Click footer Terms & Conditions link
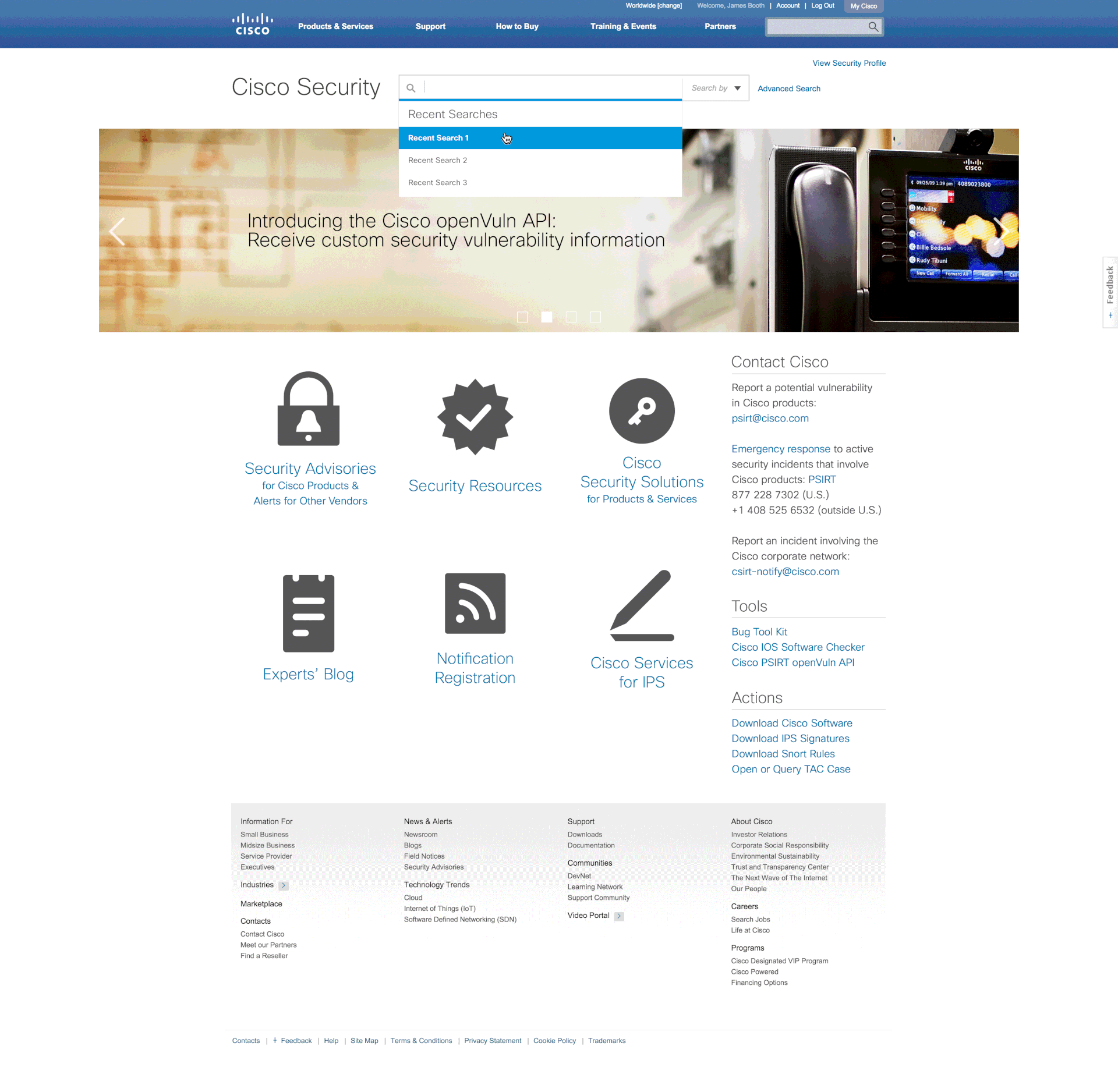This screenshot has height=1092, width=1118. [421, 1041]
